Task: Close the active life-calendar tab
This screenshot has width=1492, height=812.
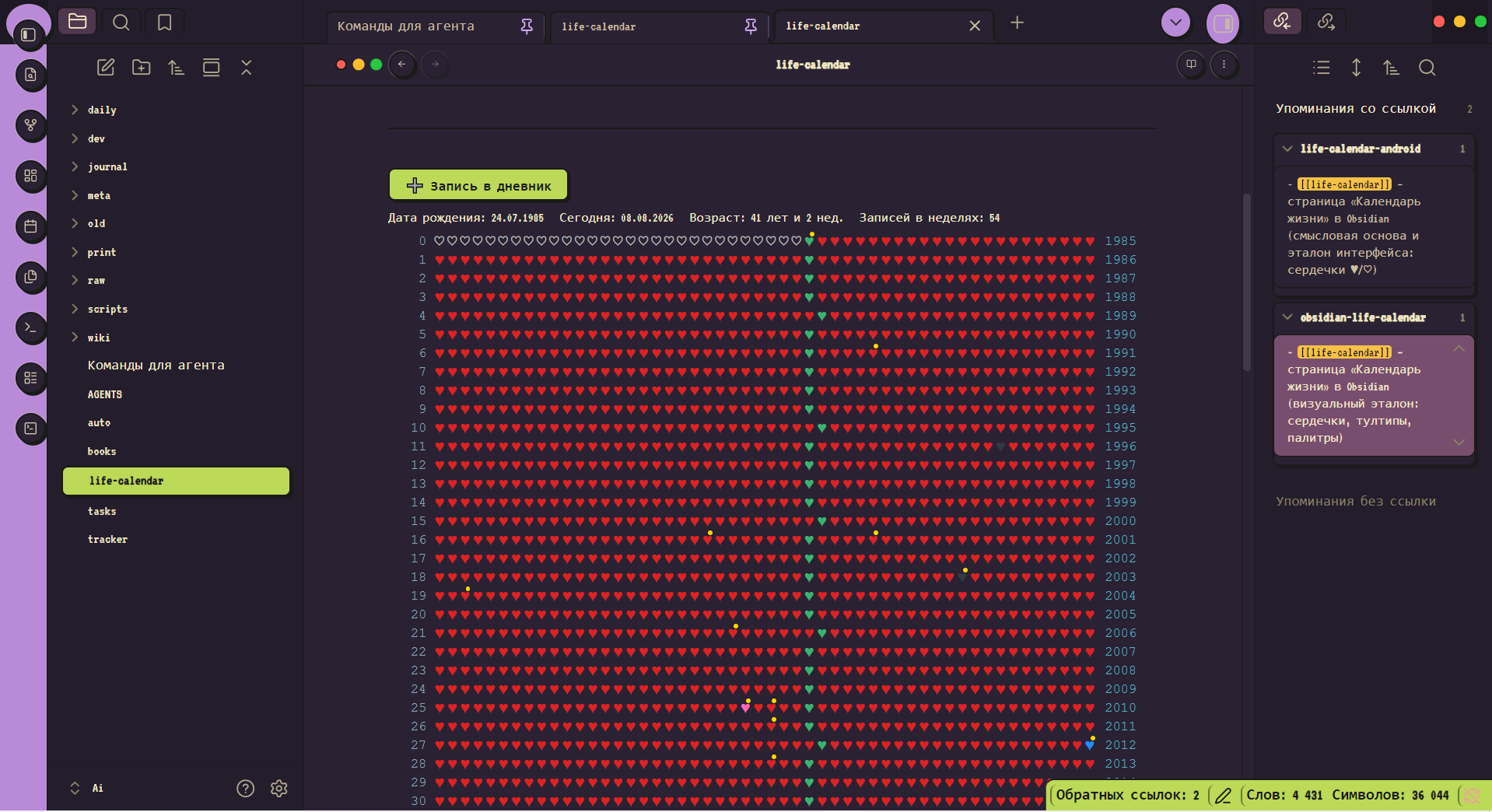Action: [x=975, y=26]
